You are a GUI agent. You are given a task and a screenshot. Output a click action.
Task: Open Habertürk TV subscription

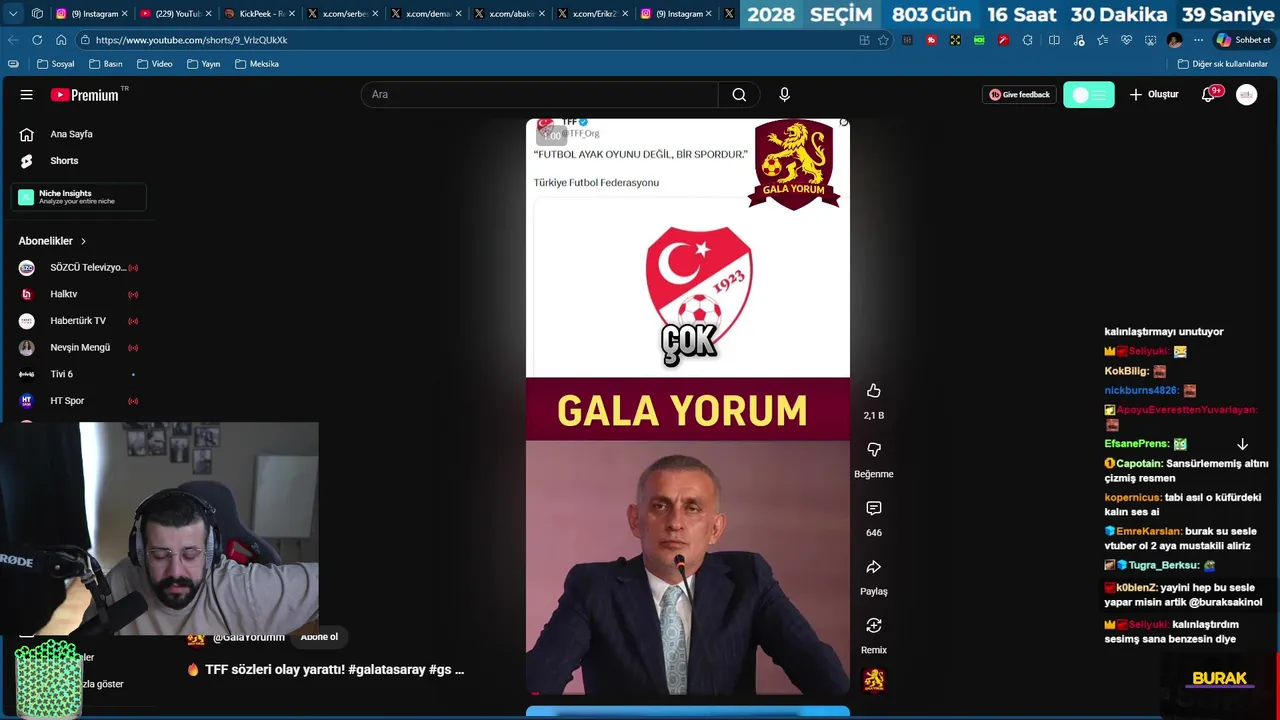pos(78,321)
